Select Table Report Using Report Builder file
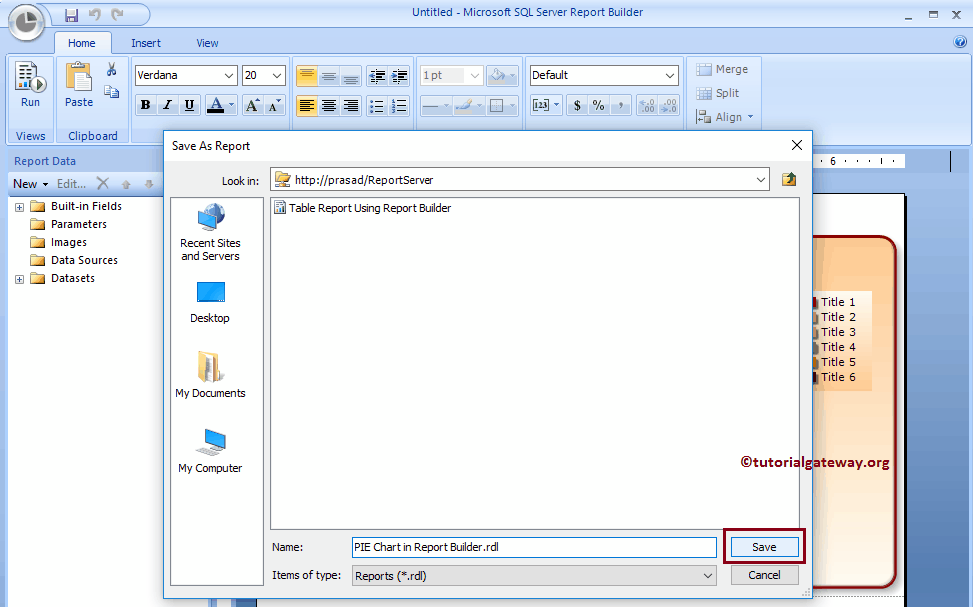The width and height of the screenshot is (973, 607). click(x=363, y=208)
